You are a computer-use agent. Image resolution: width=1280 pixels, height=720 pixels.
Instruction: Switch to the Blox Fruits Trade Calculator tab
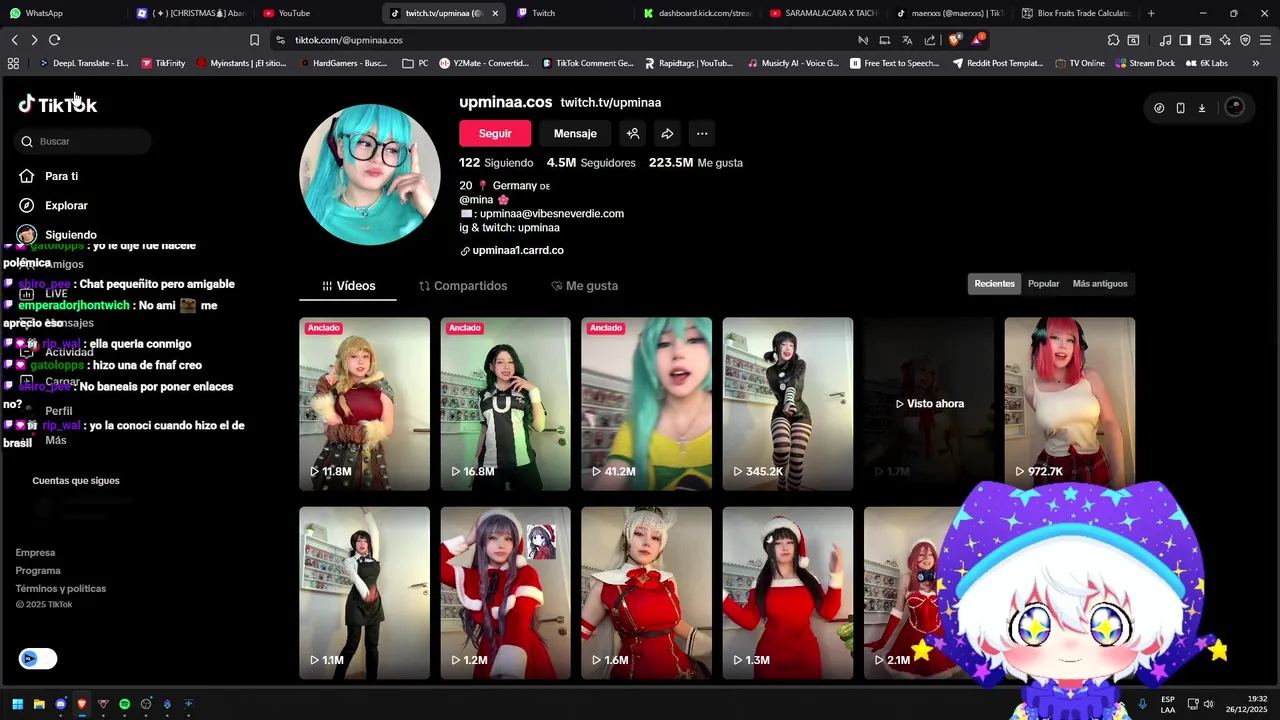(1075, 13)
